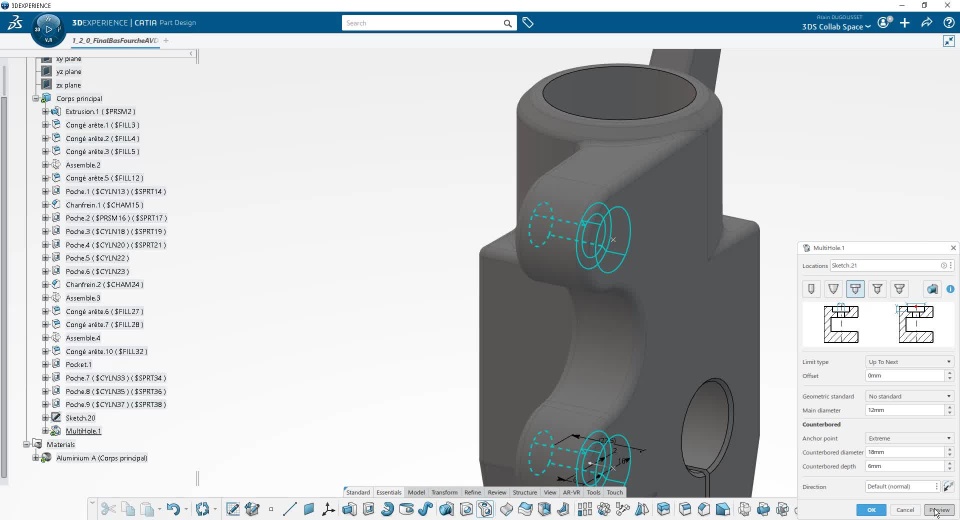Open the Geometric standard dropdown
The image size is (960, 520).
click(x=909, y=396)
